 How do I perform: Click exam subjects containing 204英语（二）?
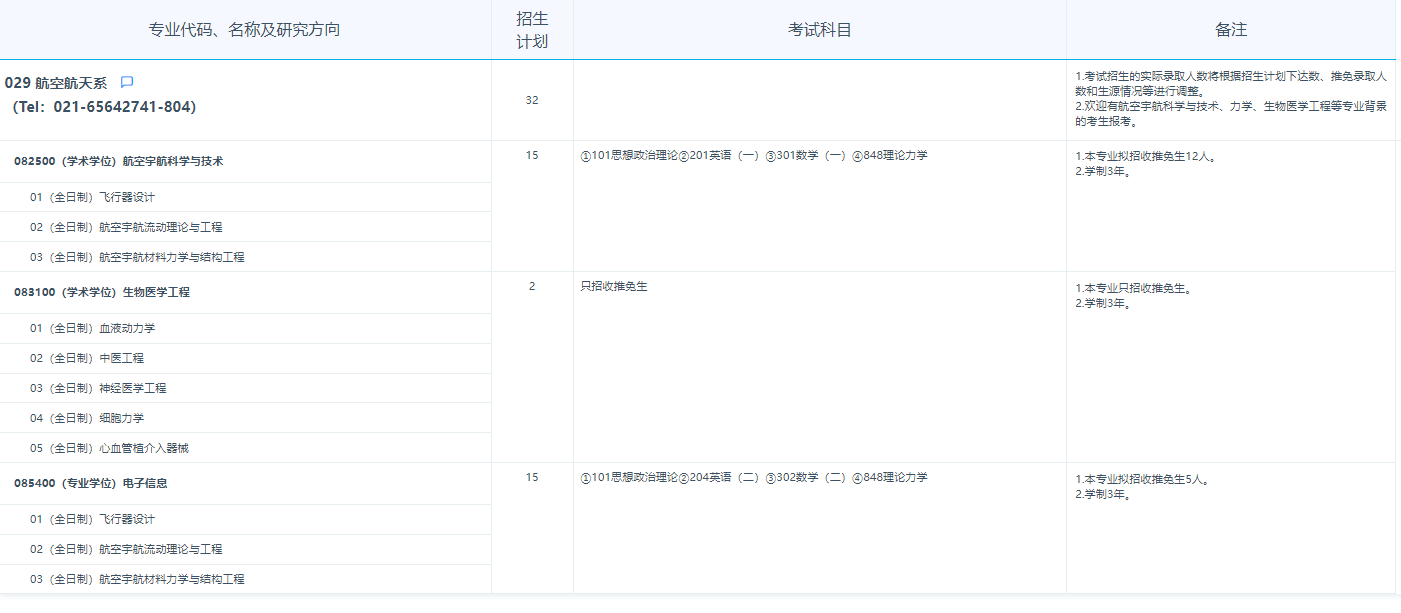point(754,477)
